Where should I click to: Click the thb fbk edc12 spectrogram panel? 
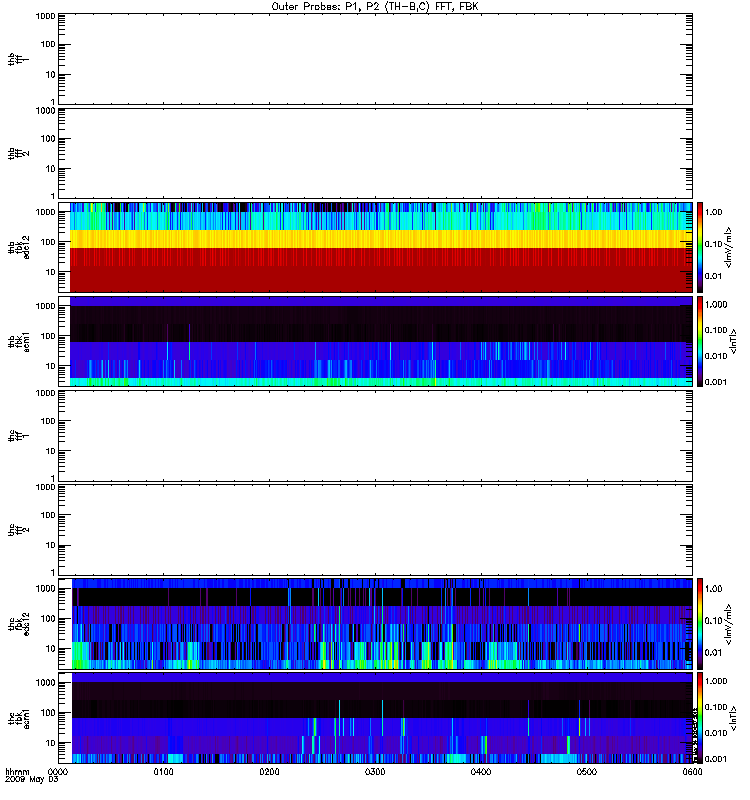376,247
